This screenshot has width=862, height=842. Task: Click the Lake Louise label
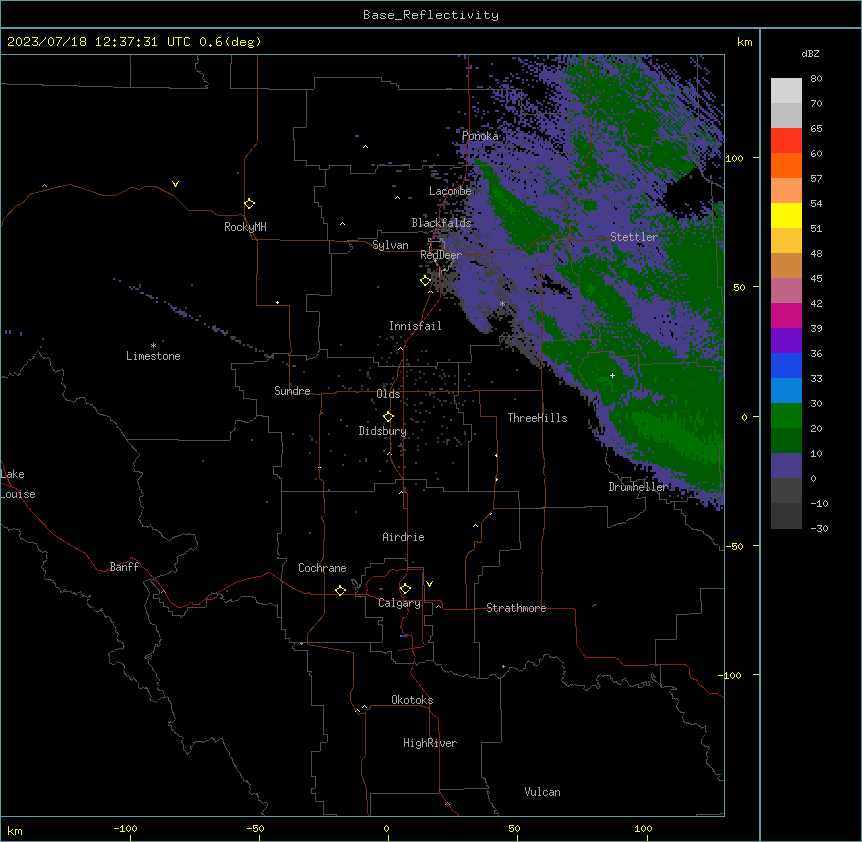pos(18,484)
